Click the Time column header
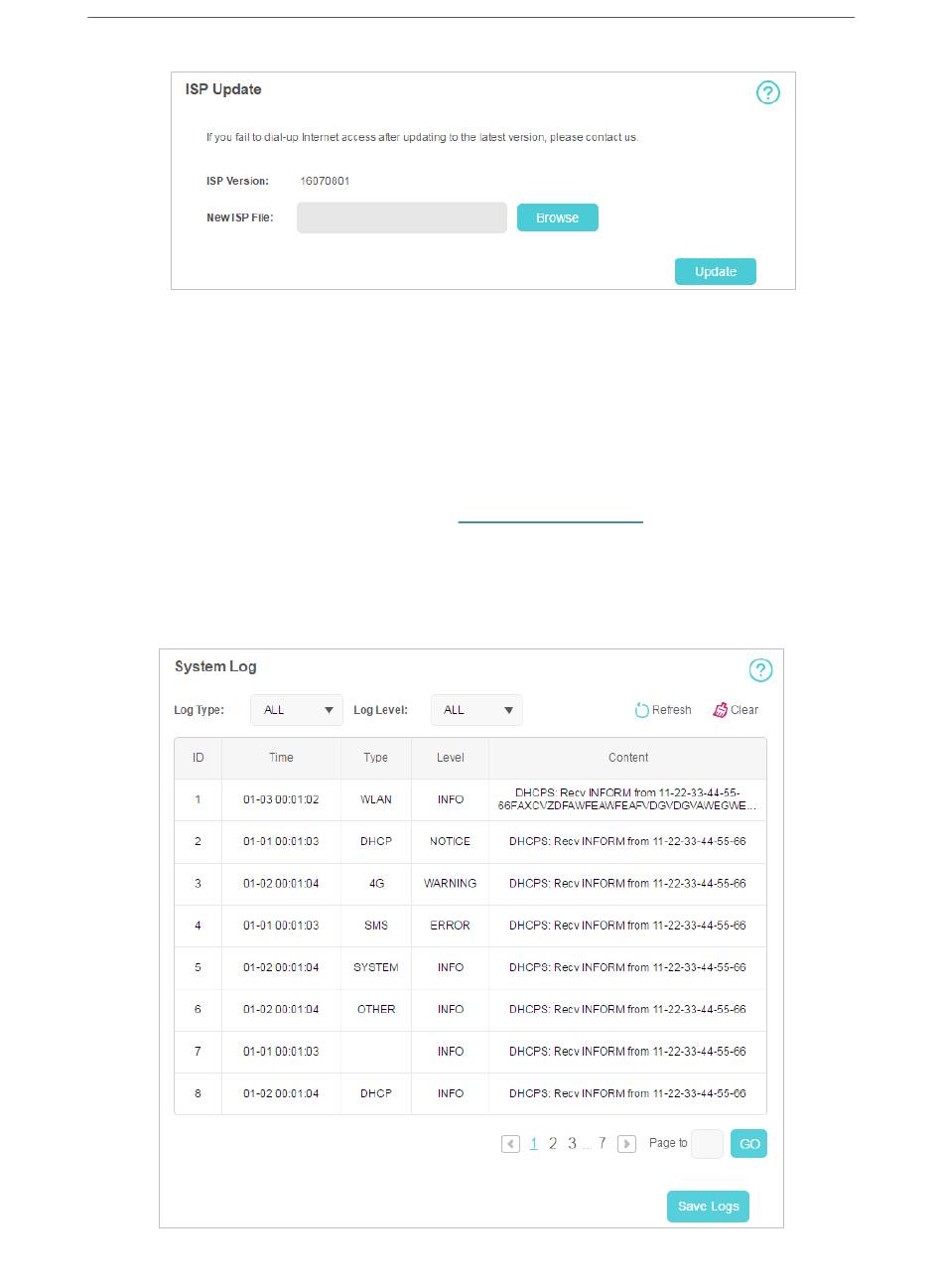The image size is (943, 1288). click(x=281, y=758)
